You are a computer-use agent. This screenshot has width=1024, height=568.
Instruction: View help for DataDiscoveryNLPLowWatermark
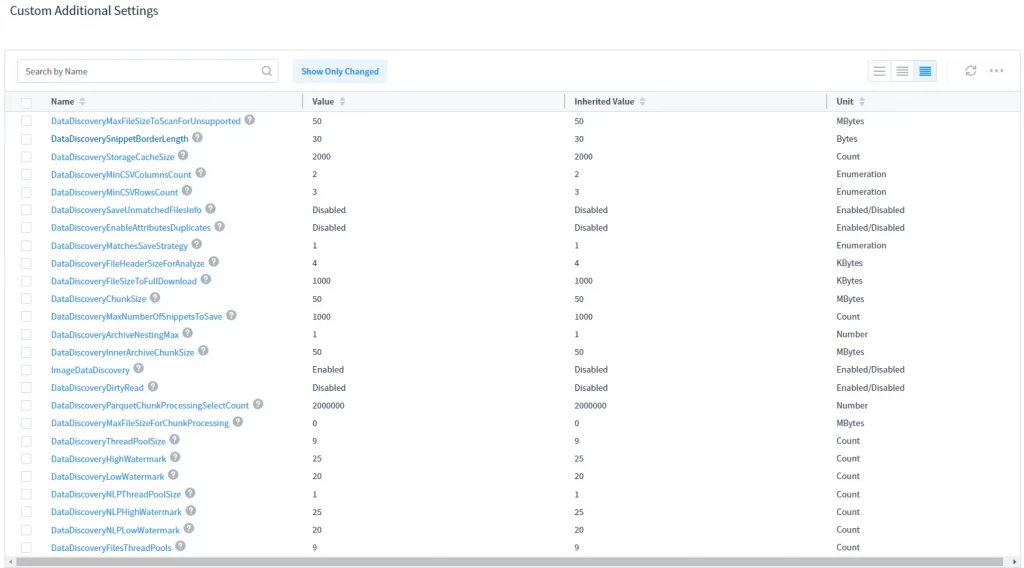pos(189,529)
